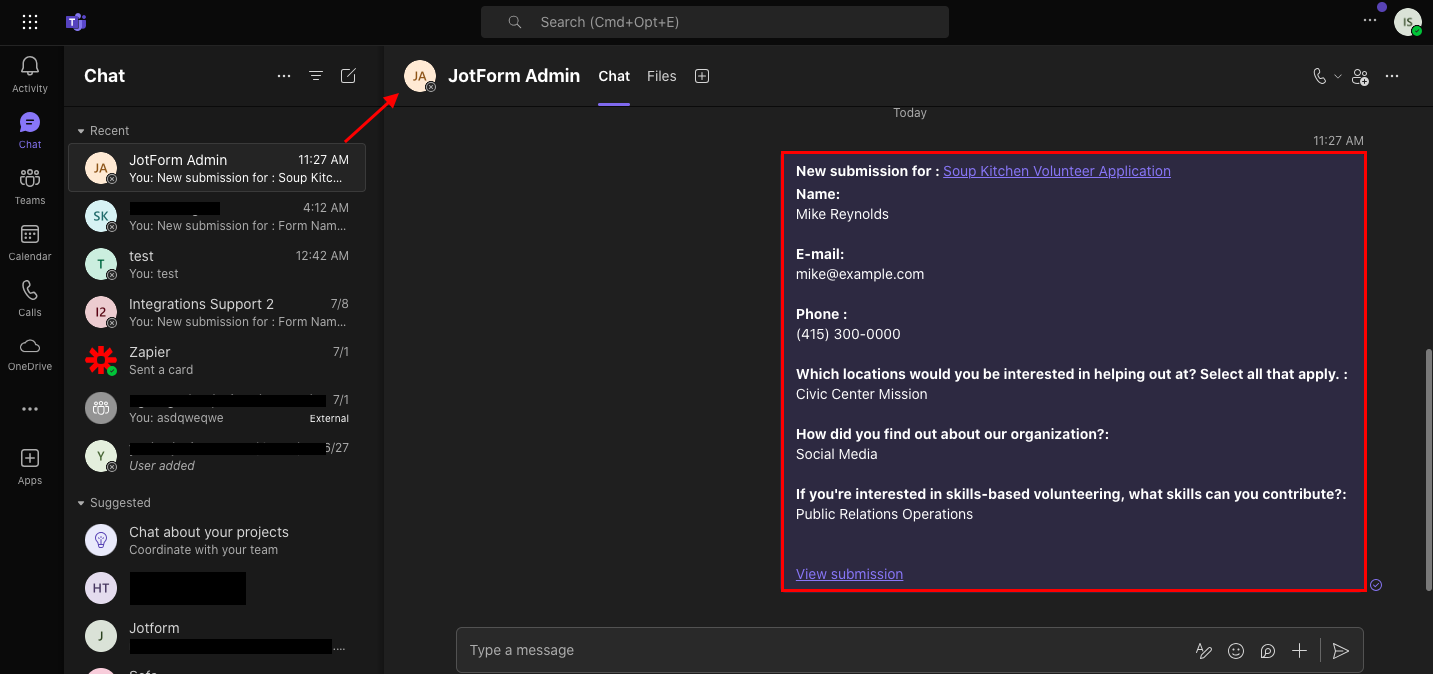Select Chat in the left rail

pos(30,130)
